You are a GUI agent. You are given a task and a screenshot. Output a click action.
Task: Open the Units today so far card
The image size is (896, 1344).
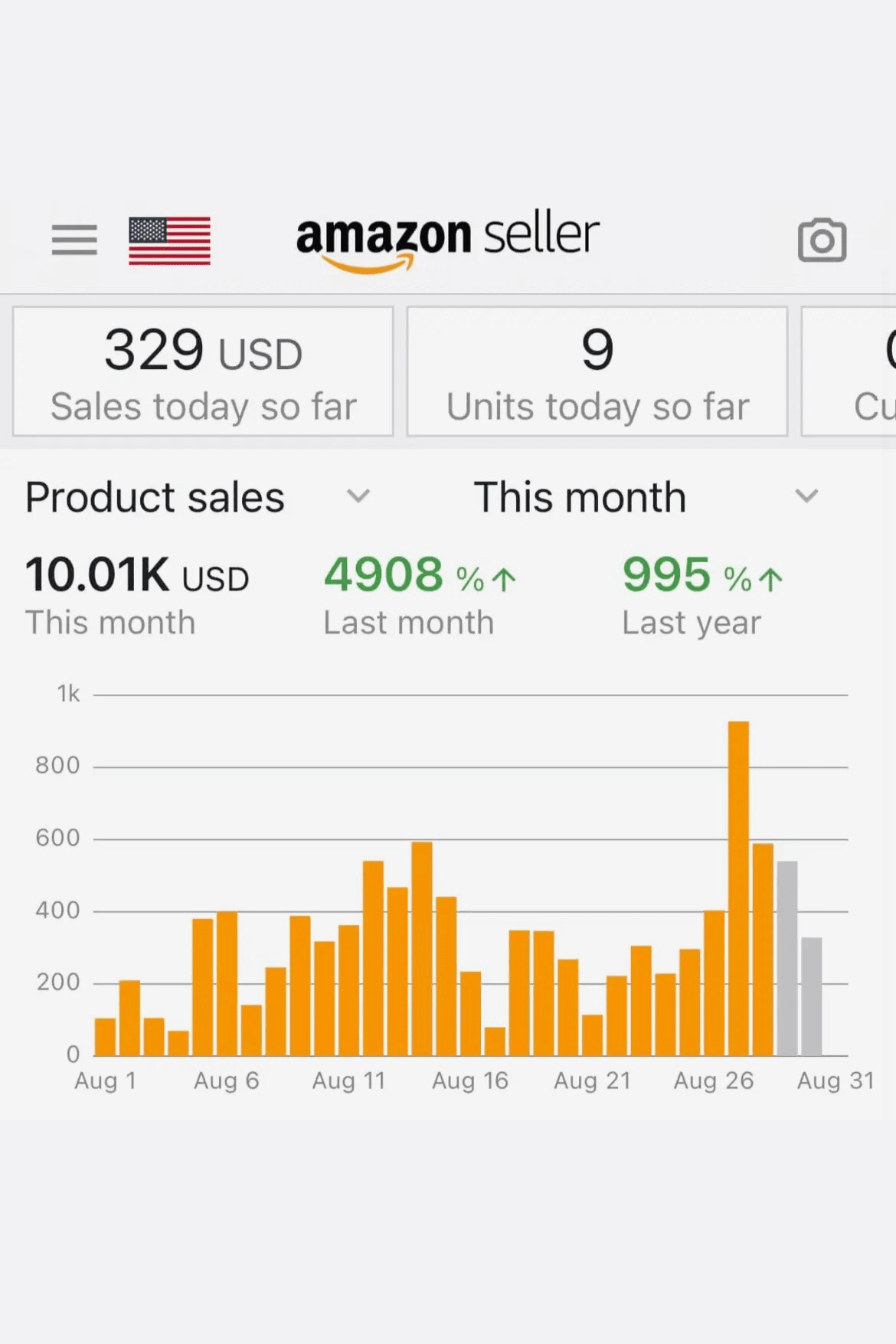pyautogui.click(x=597, y=371)
